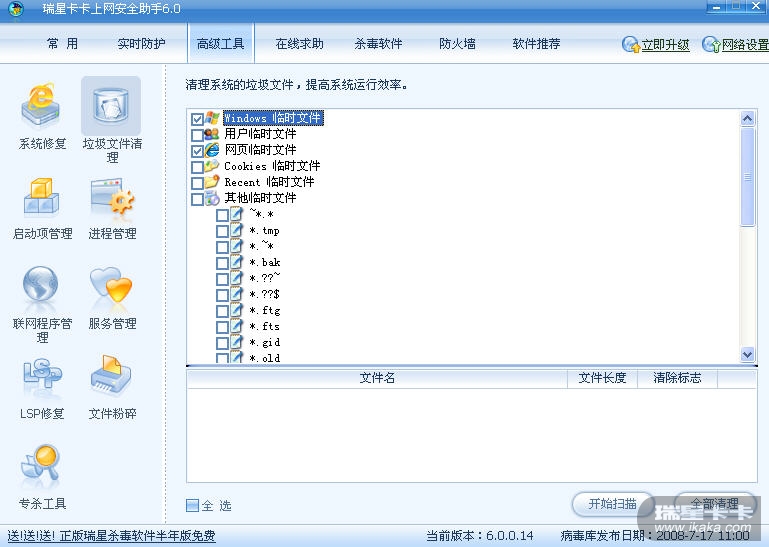Uncheck the 网页临时文件 checkbox
Screen dimensions: 769x547
pyautogui.click(x=197, y=151)
